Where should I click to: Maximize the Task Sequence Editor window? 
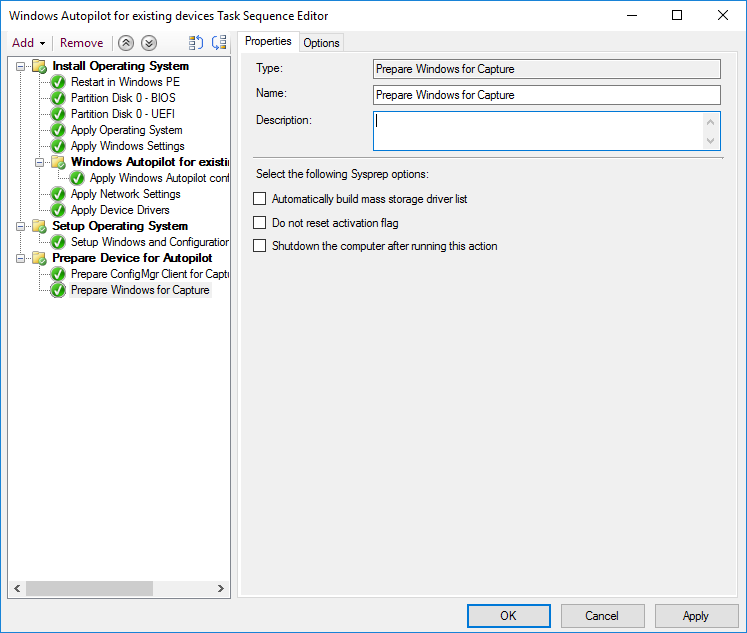pos(676,16)
